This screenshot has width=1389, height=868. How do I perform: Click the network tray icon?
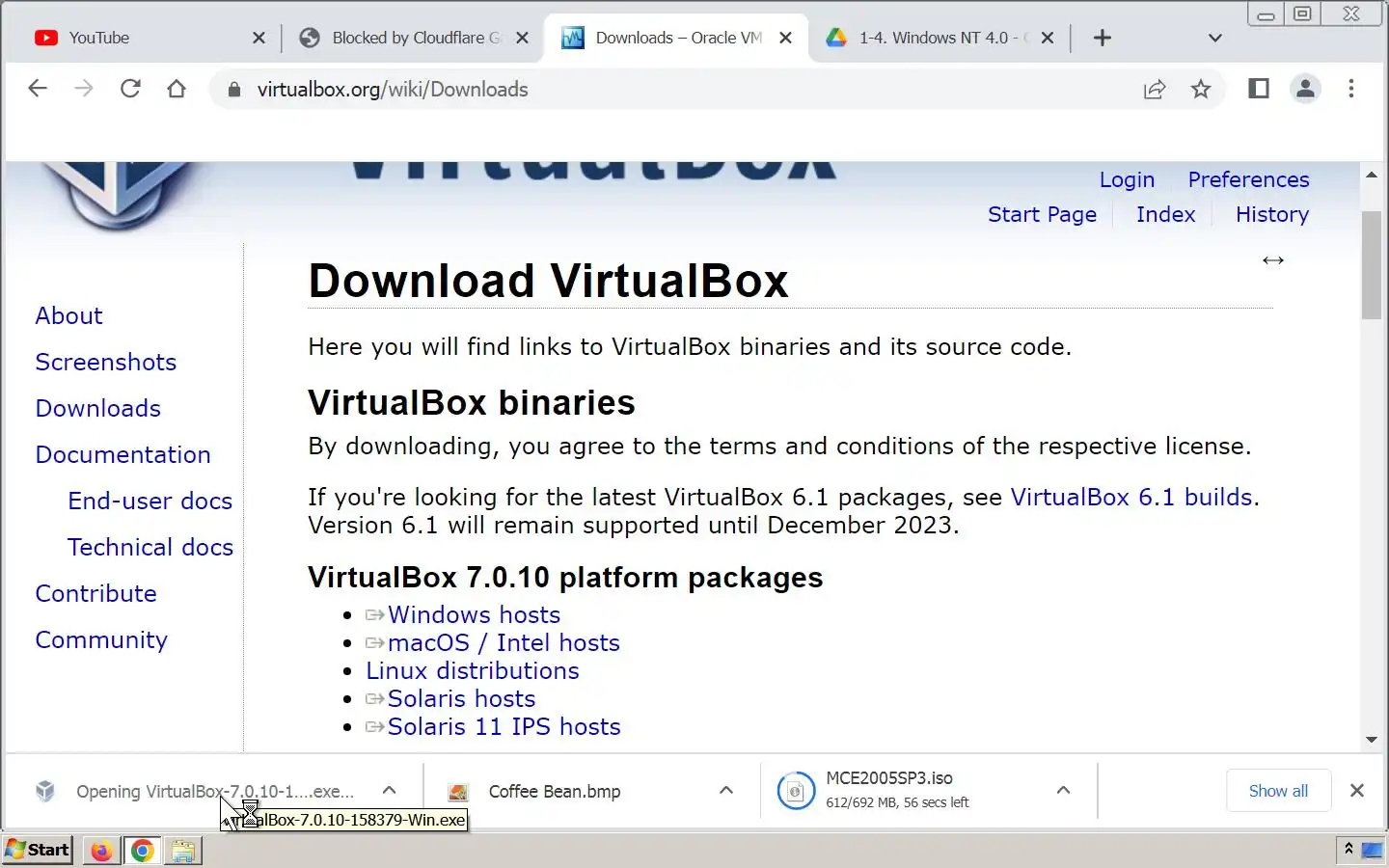pos(1372,850)
